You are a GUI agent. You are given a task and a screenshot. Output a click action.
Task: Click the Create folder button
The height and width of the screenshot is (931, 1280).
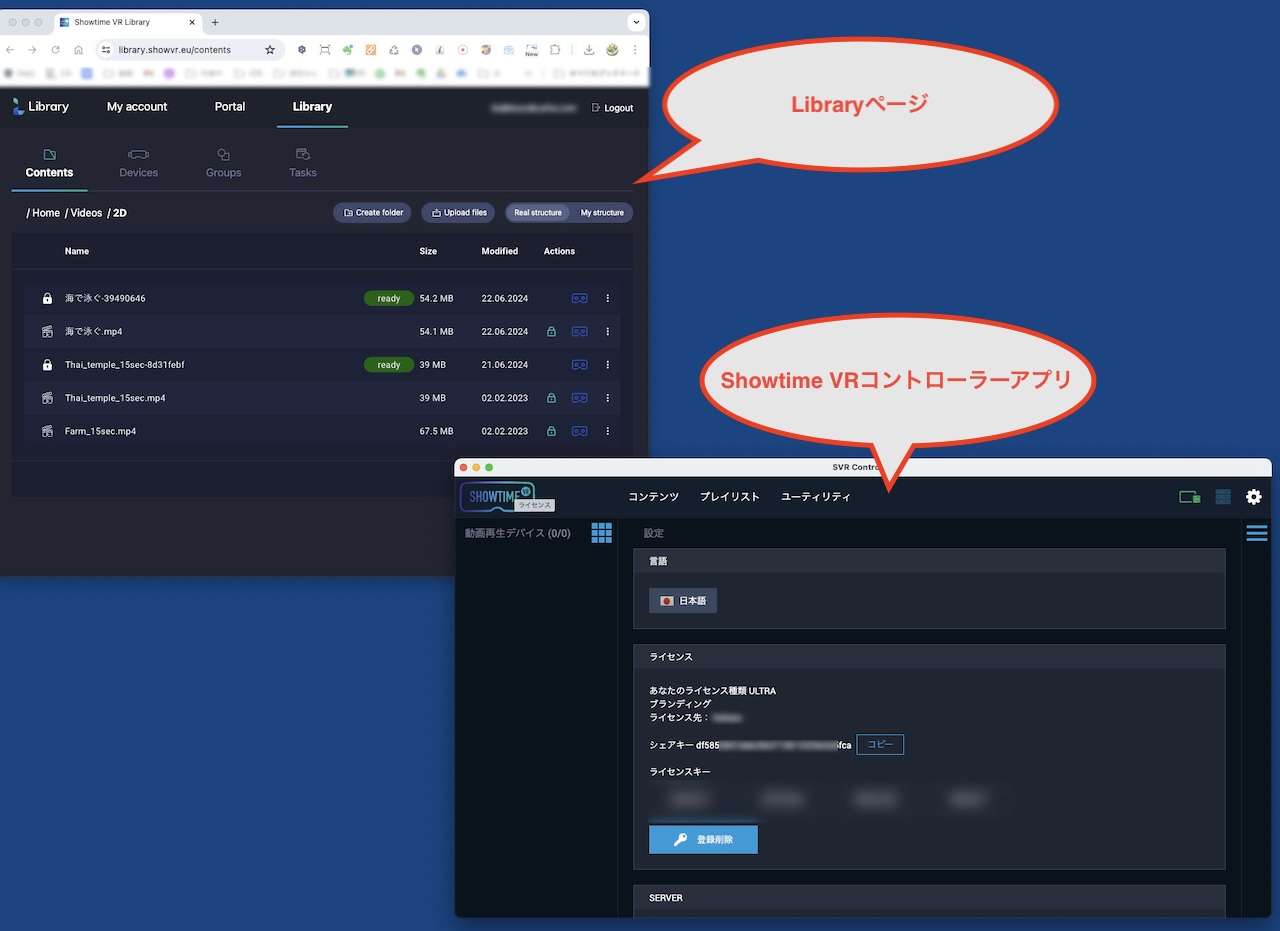point(372,213)
